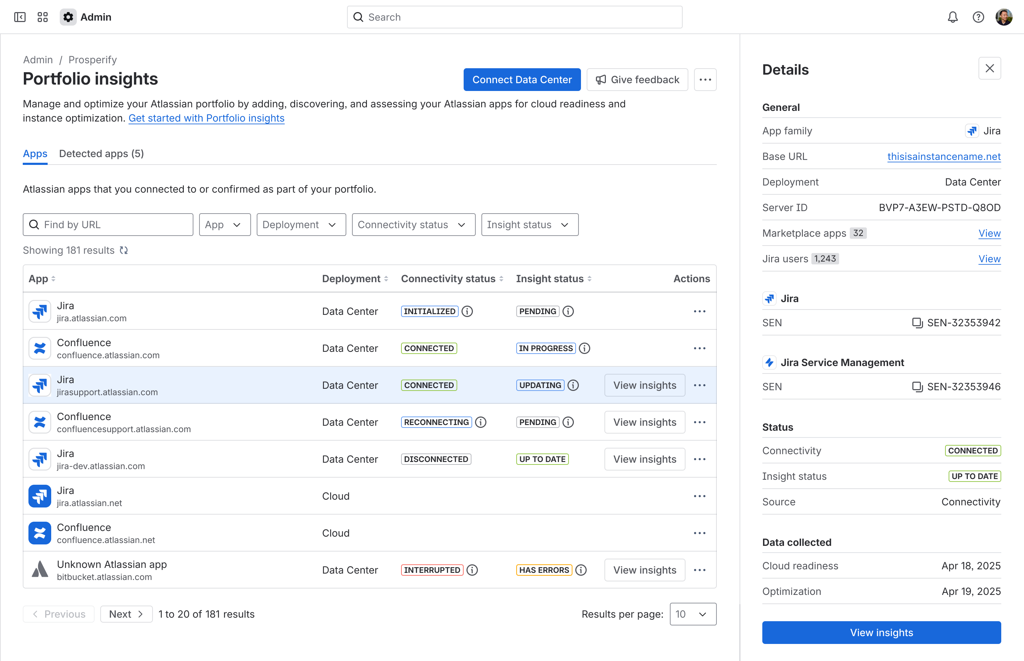Open actions menu for jira.atlassian.net row
Viewport: 1024px width, 661px height.
(x=699, y=496)
